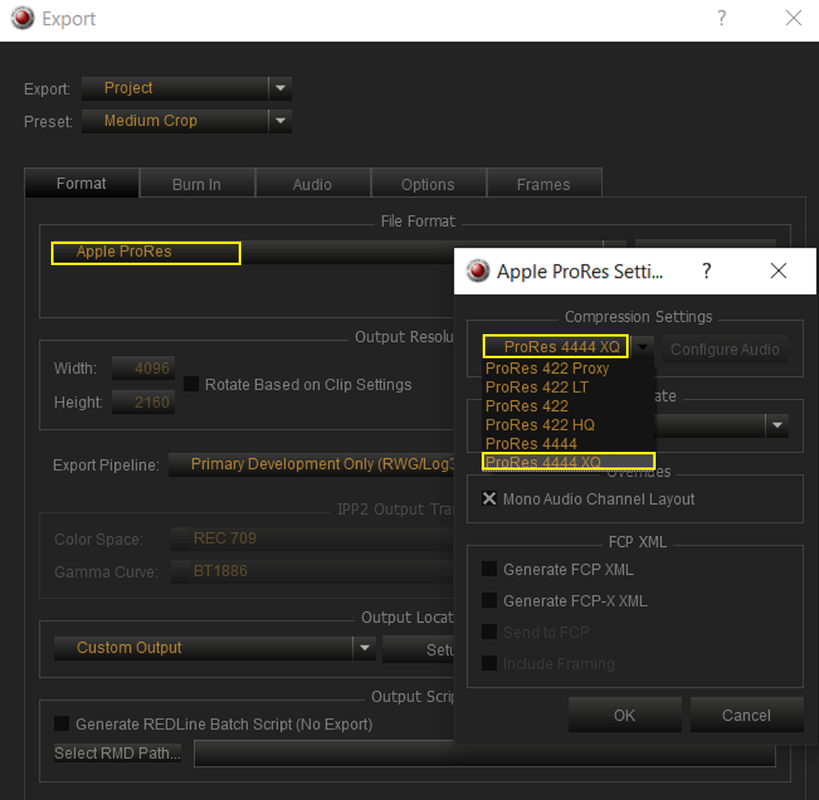The image size is (819, 800).
Task: Click the RMD path text field
Action: 485,754
